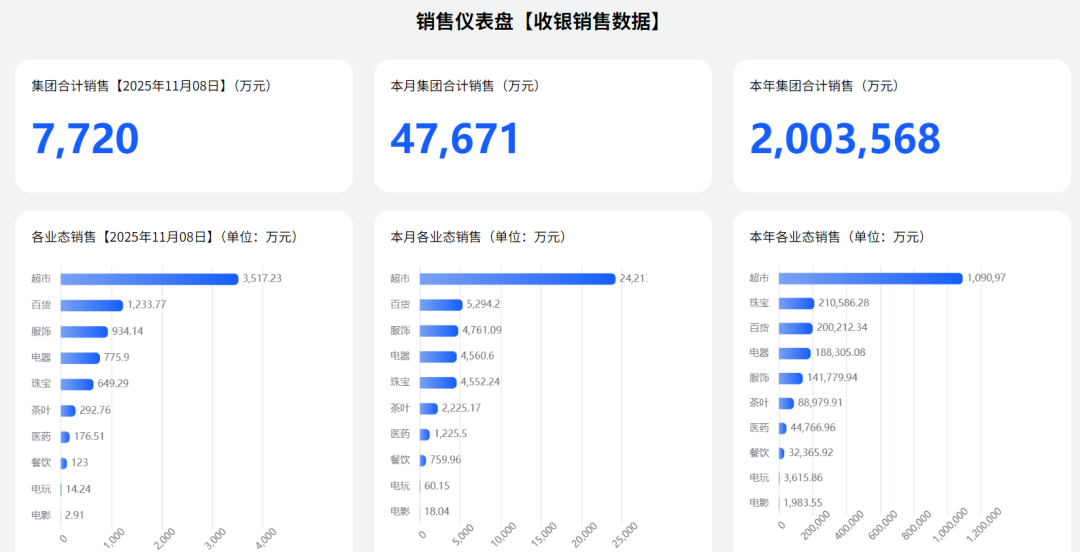Click the 服饰 bar showing 934.14

(x=84, y=331)
